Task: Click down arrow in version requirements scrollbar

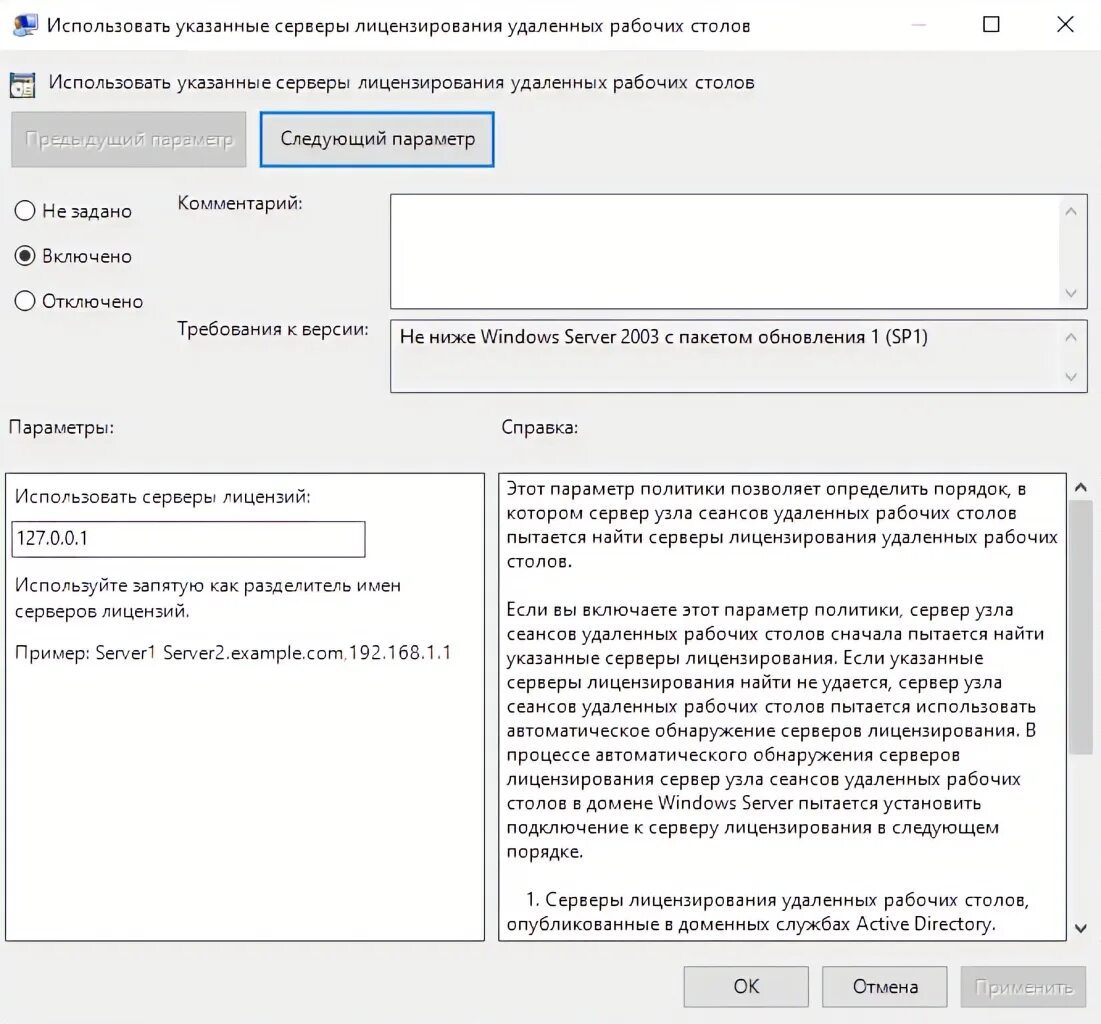Action: [x=1071, y=377]
